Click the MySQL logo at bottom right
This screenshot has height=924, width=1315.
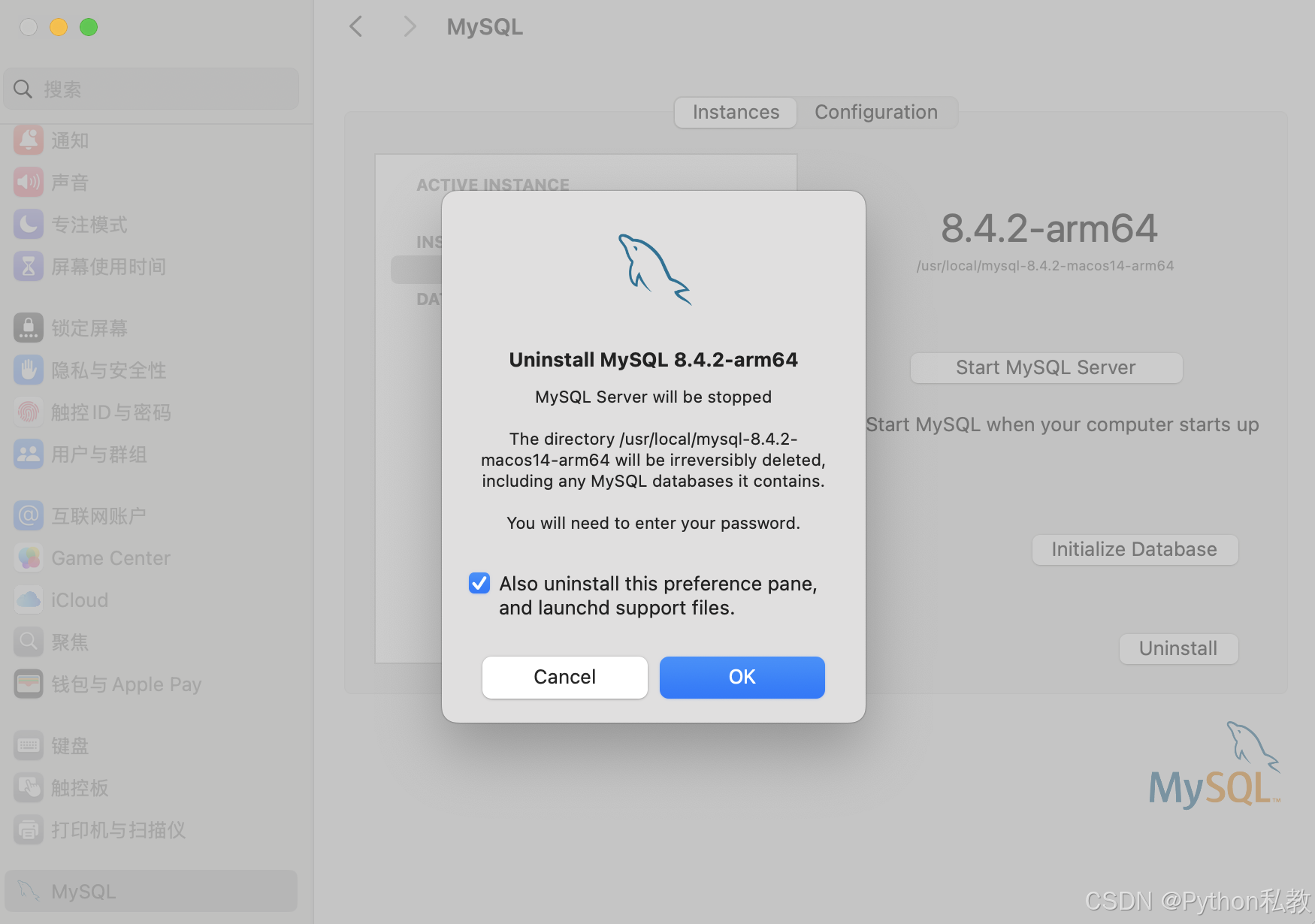click(1214, 765)
